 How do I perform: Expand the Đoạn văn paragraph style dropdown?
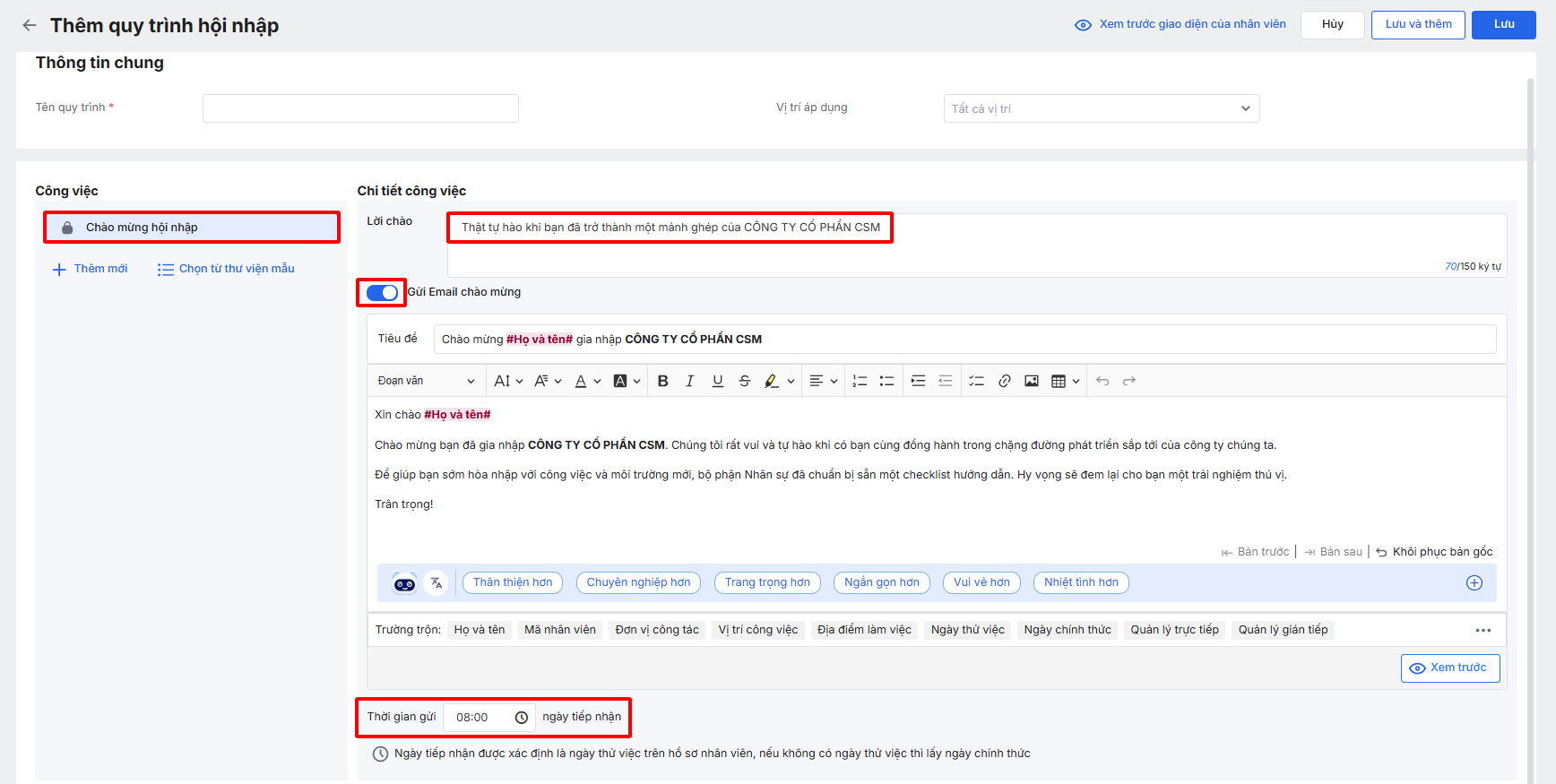426,381
